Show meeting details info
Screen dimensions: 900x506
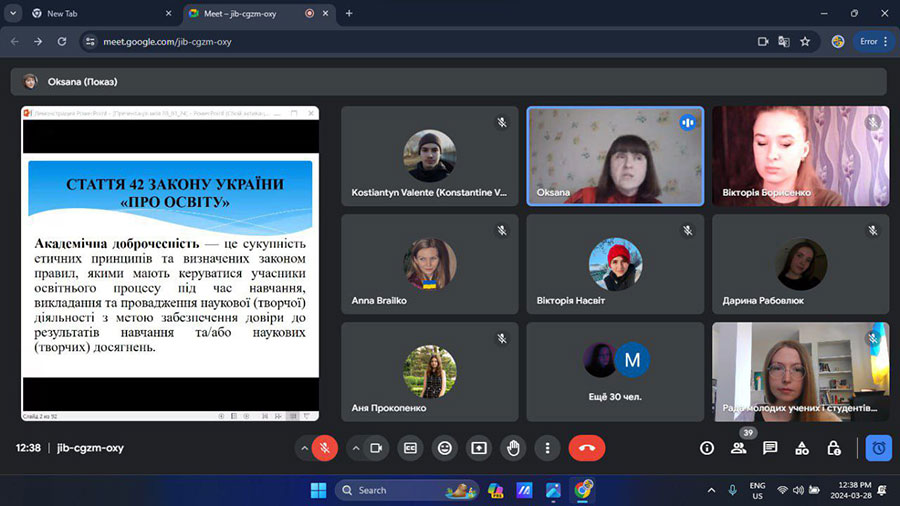tap(707, 448)
